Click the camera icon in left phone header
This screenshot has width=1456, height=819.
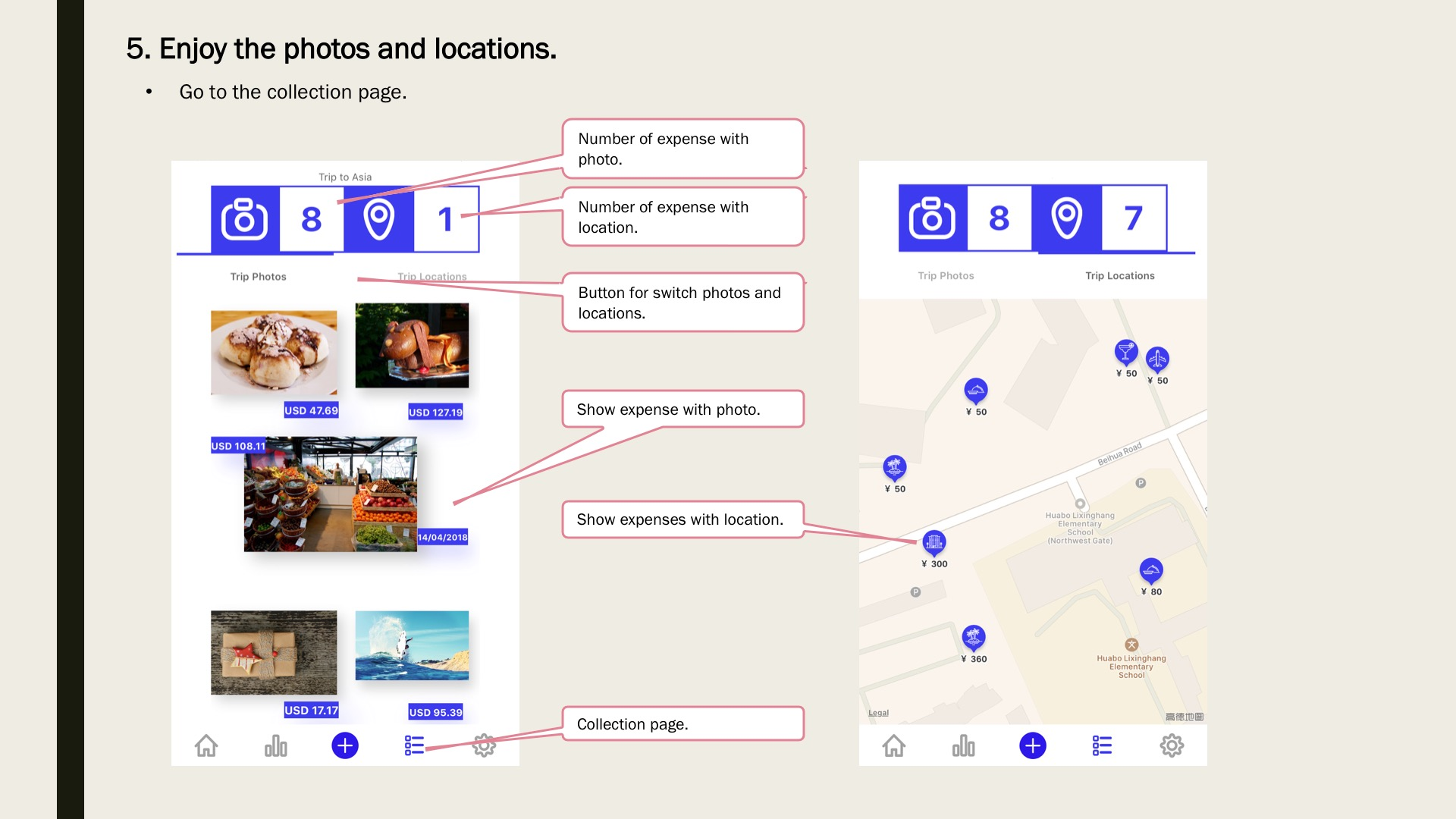click(x=244, y=219)
